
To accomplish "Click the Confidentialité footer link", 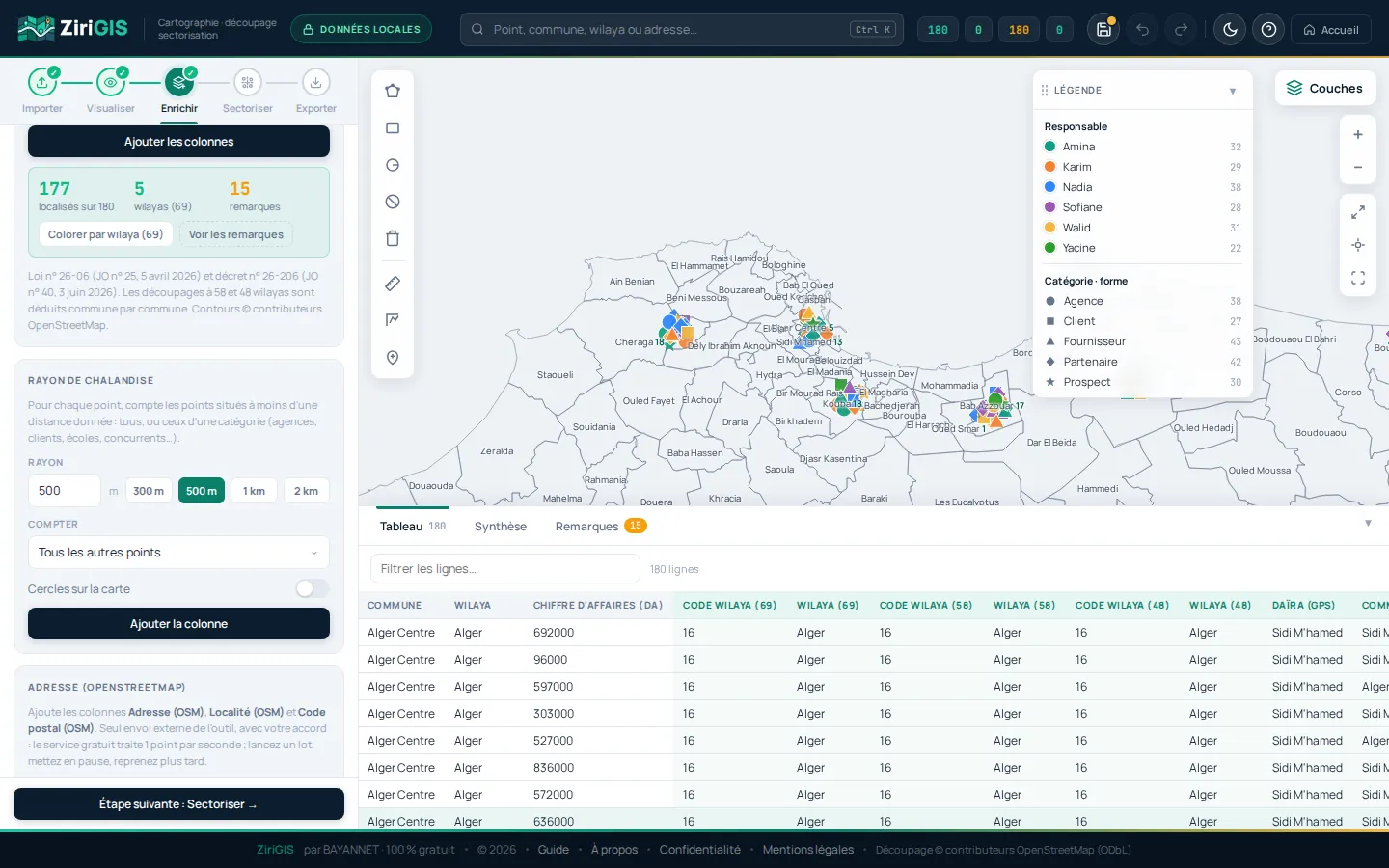I will pyautogui.click(x=700, y=850).
